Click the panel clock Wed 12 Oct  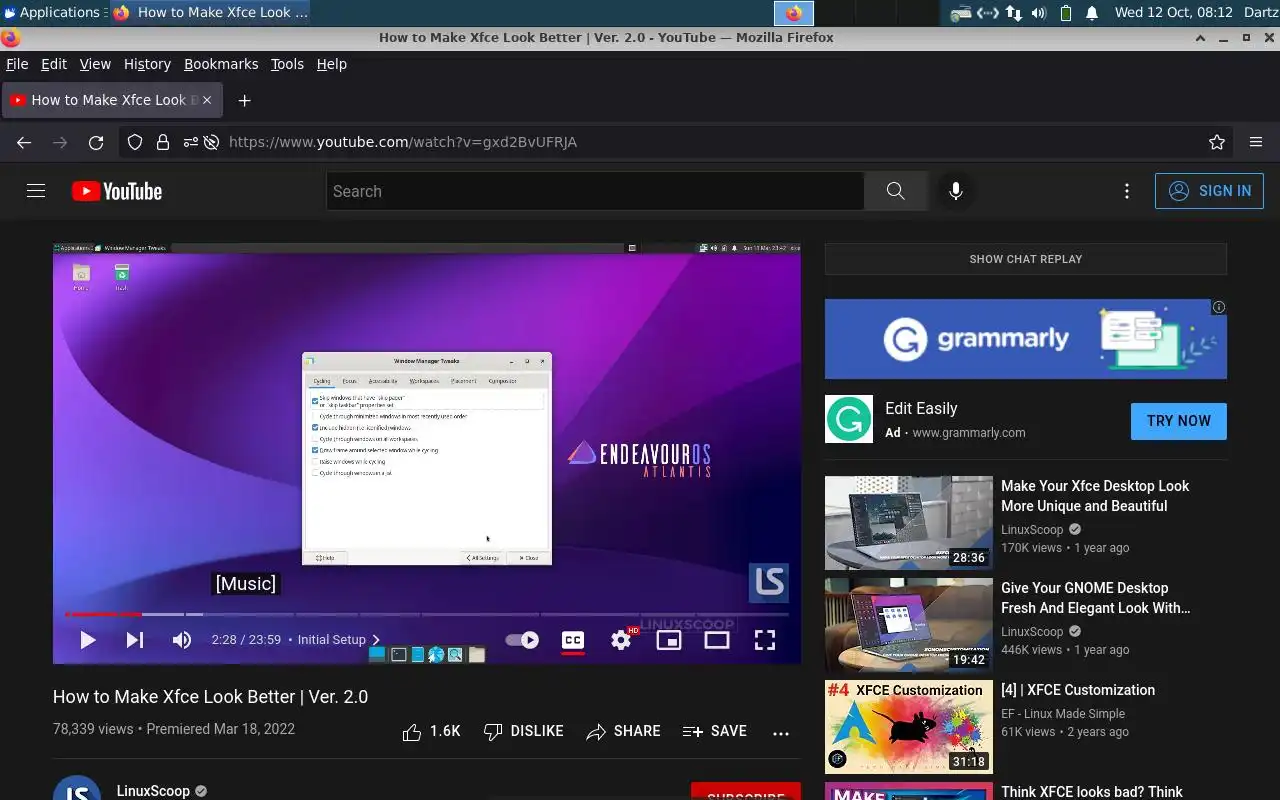[x=1173, y=12]
